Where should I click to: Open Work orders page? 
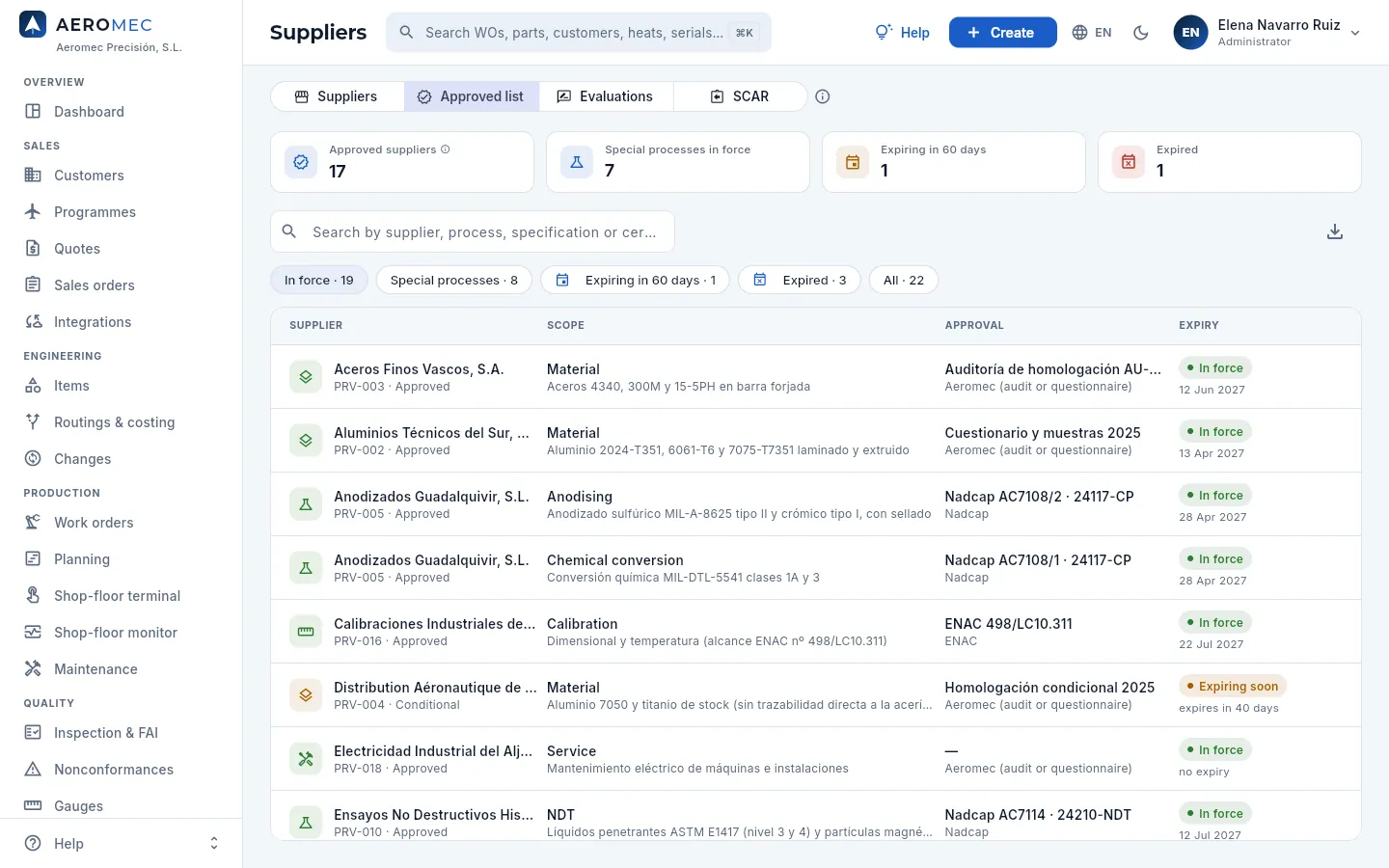pyautogui.click(x=121, y=523)
